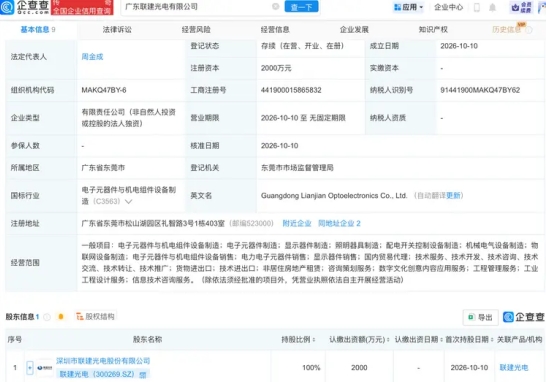Image resolution: width=546 pixels, height=382 pixels.
Task: Switch to the 知识产权 tab
Action: [x=433, y=30]
